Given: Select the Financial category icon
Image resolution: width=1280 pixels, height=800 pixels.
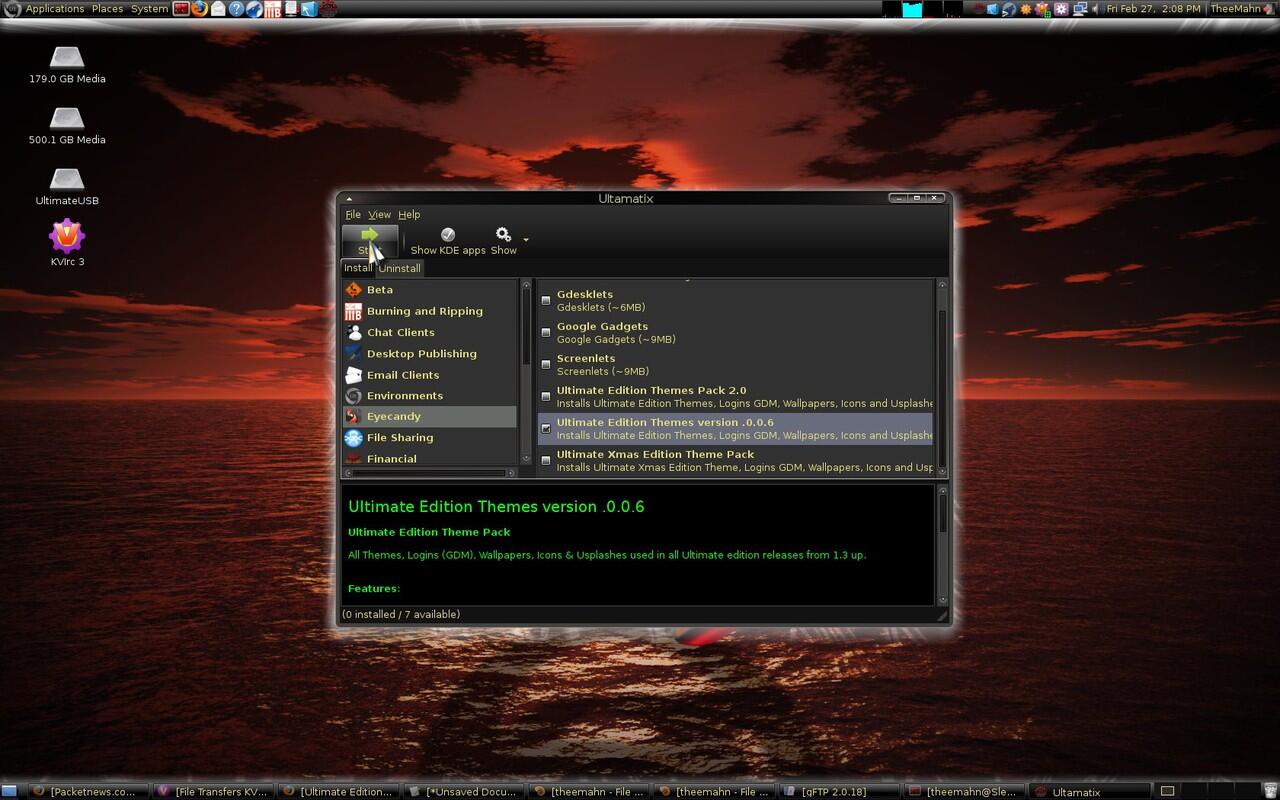Looking at the screenshot, I should pyautogui.click(x=353, y=458).
